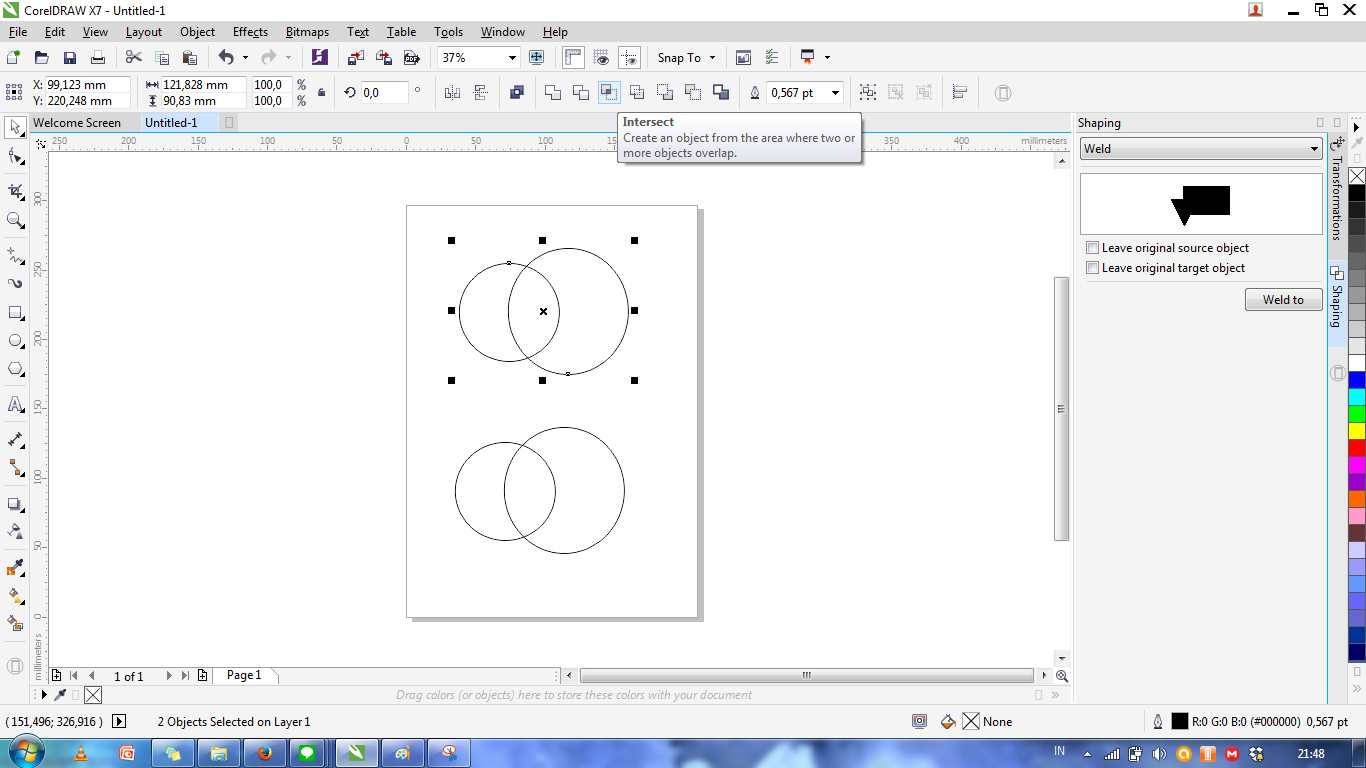Check Leave original source object
This screenshot has height=768, width=1366.
coord(1092,247)
